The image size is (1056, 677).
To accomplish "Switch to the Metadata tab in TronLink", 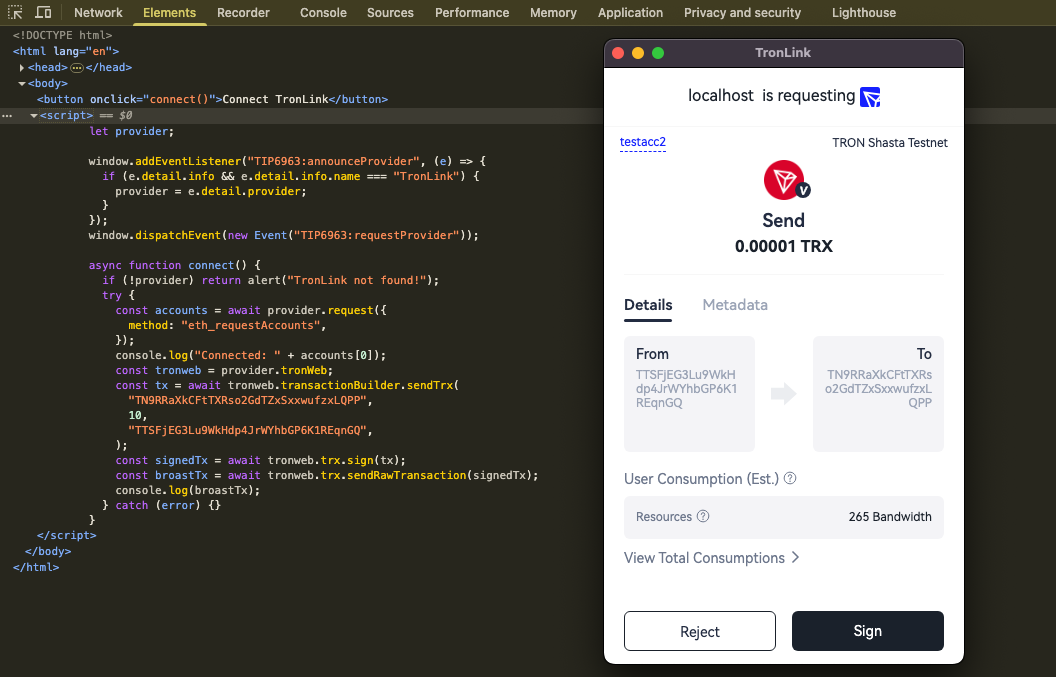I will (x=735, y=305).
